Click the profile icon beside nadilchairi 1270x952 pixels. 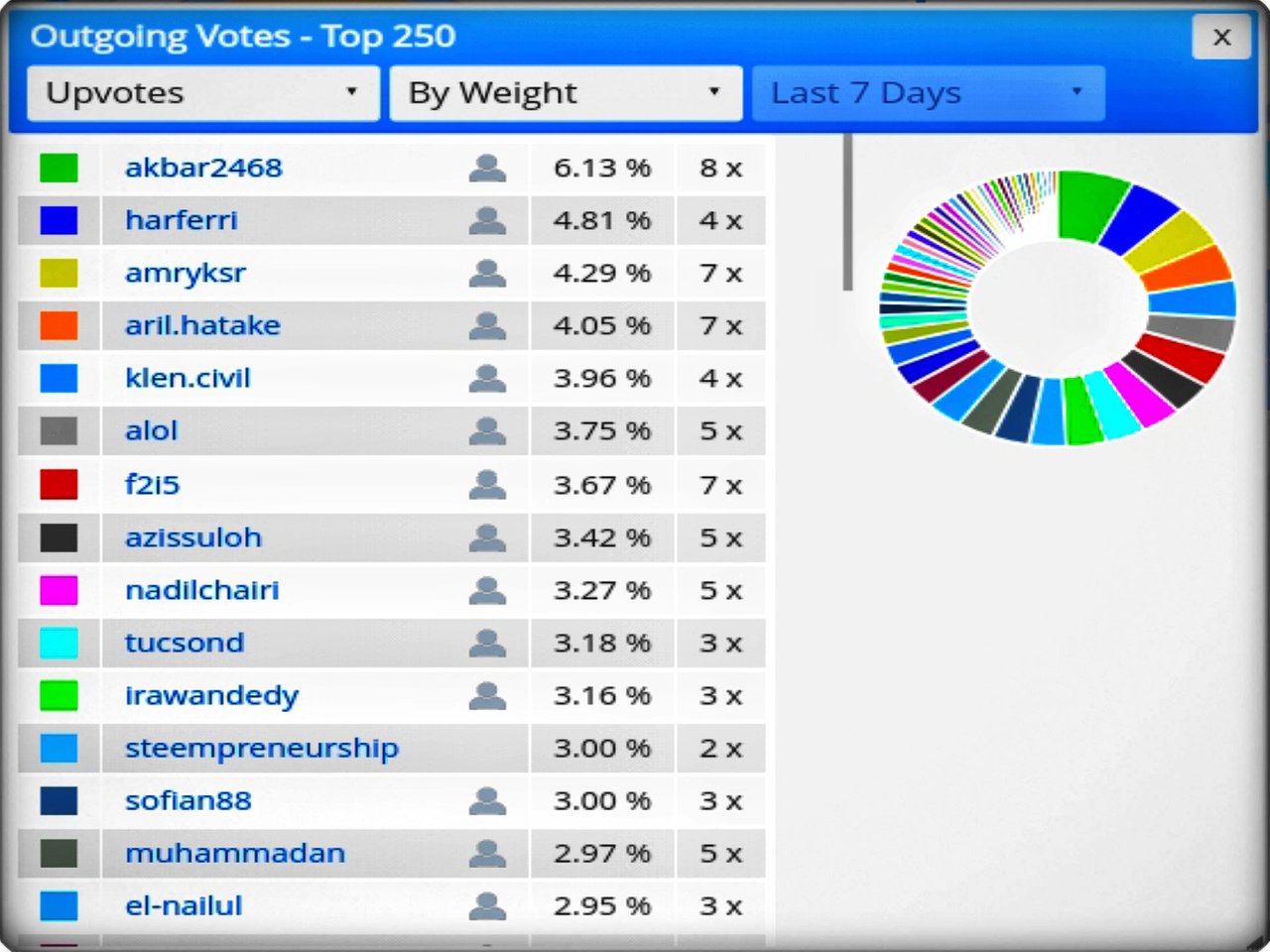click(487, 591)
